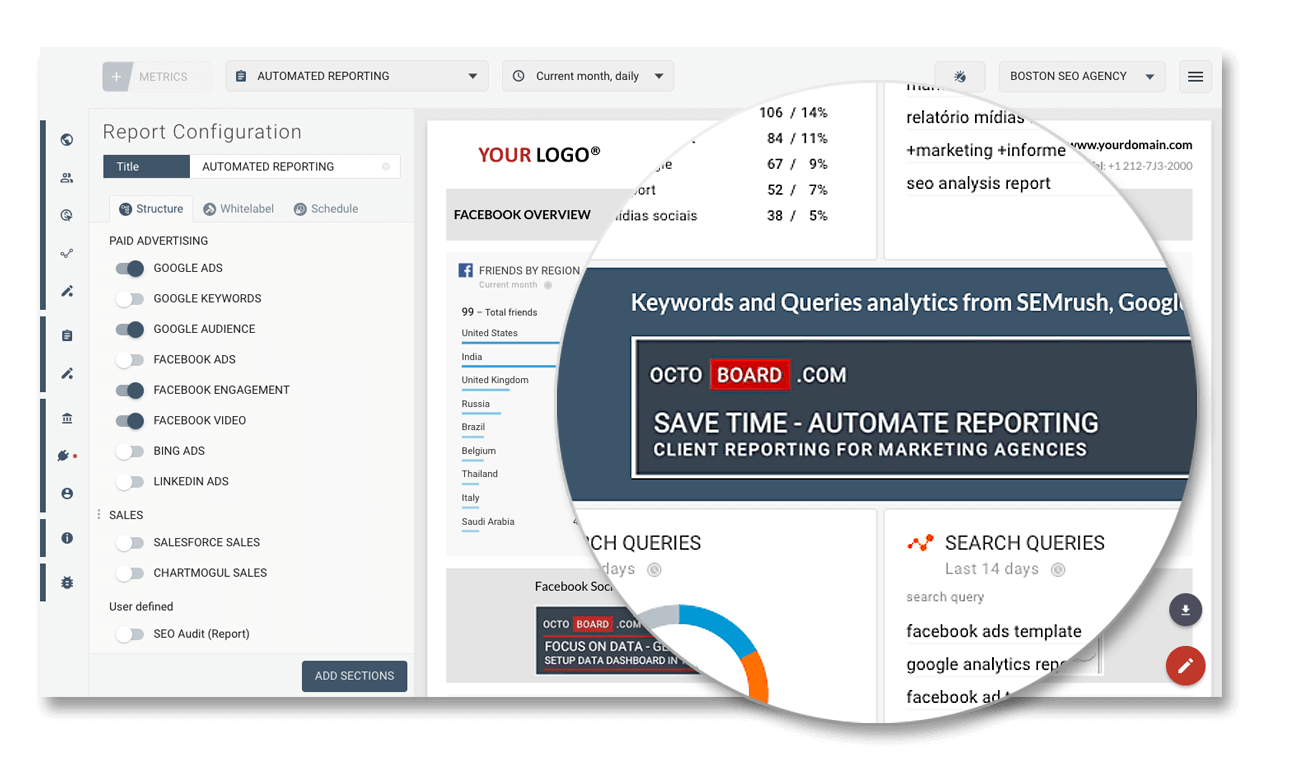
Task: Click the Facebook icon in Friends by Region
Action: click(465, 270)
